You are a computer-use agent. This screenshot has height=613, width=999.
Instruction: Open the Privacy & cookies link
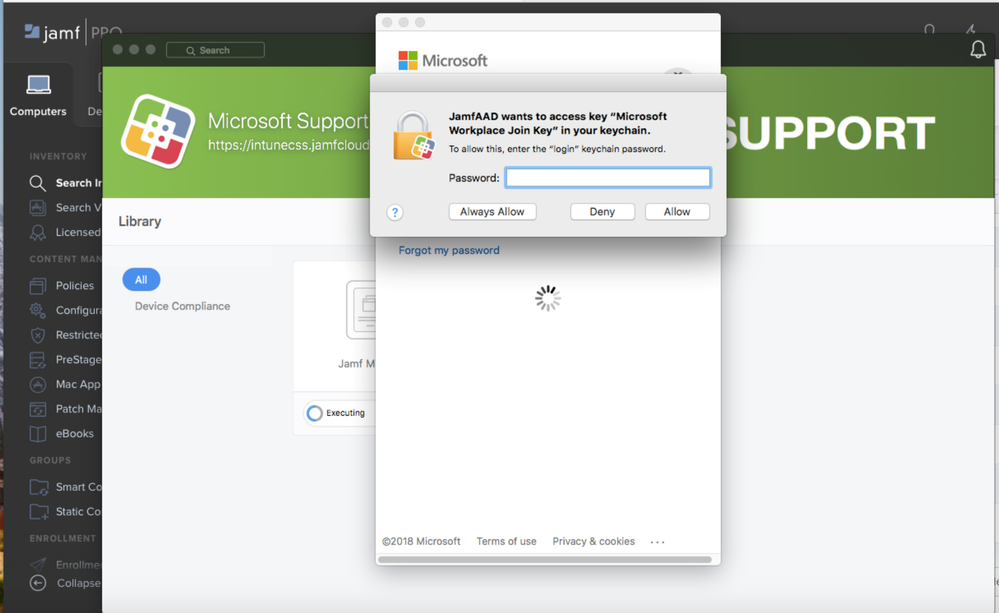[594, 541]
